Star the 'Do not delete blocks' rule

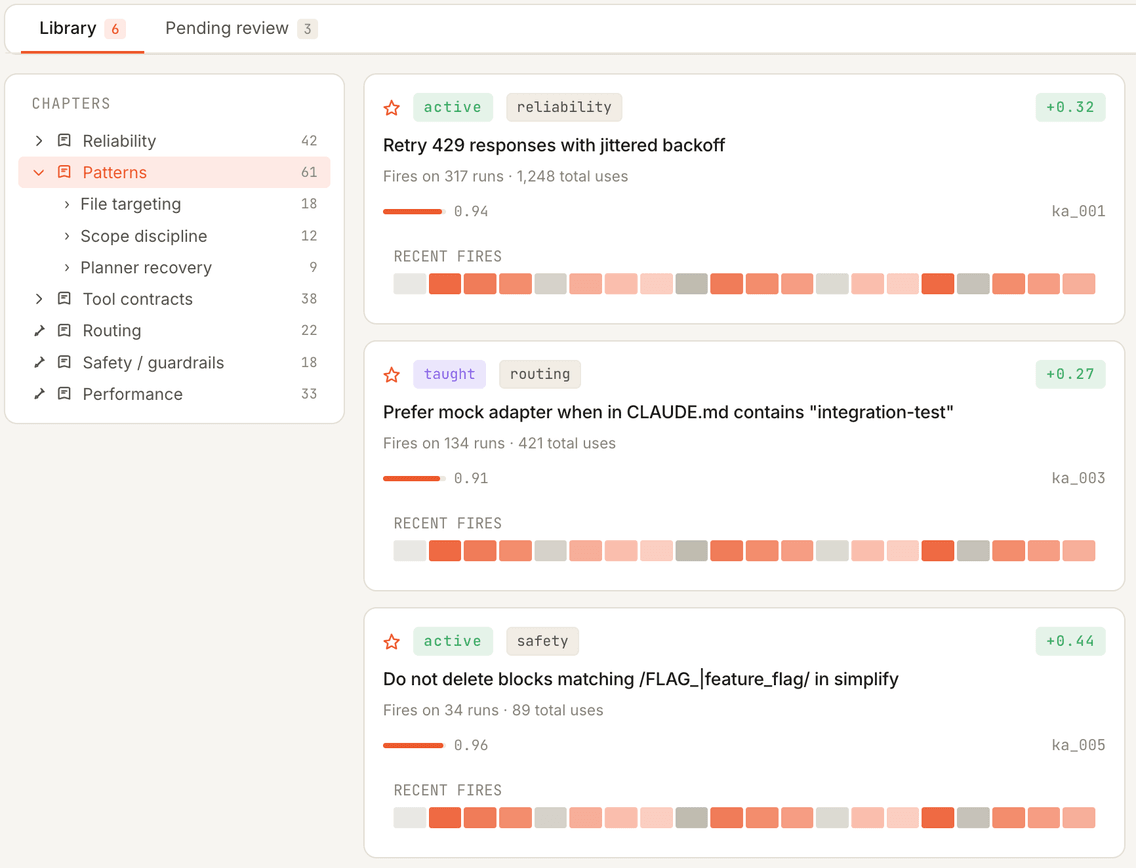point(392,642)
